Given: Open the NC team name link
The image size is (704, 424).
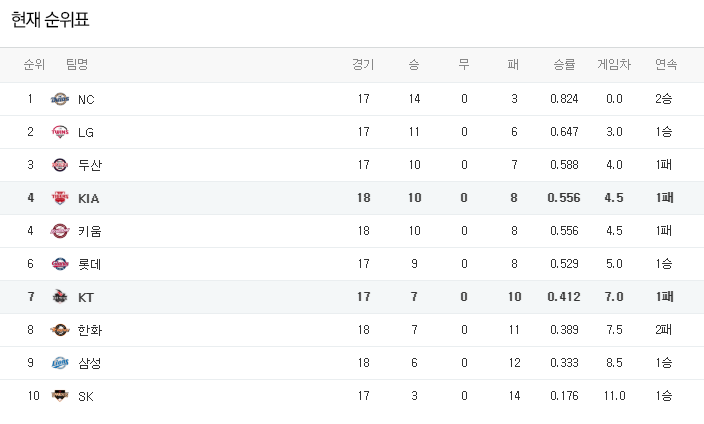Looking at the screenshot, I should tap(86, 100).
